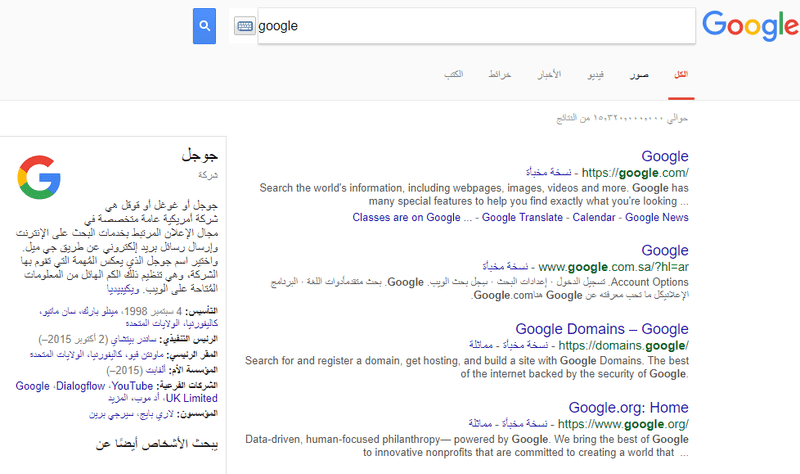This screenshot has height=474, width=800.
Task: Click the Google G logo in knowledge panel
Action: click(x=39, y=175)
